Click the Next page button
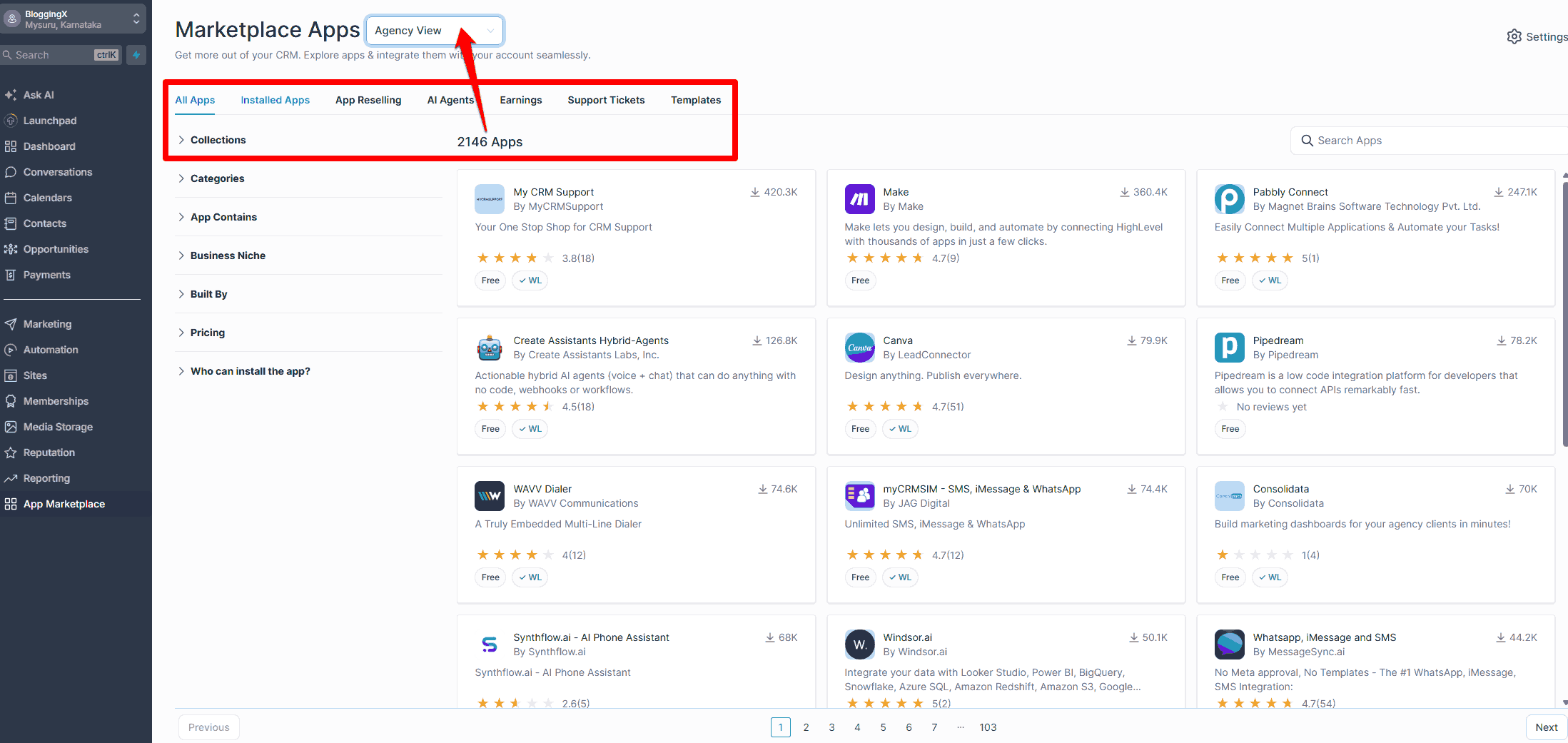 (1546, 727)
